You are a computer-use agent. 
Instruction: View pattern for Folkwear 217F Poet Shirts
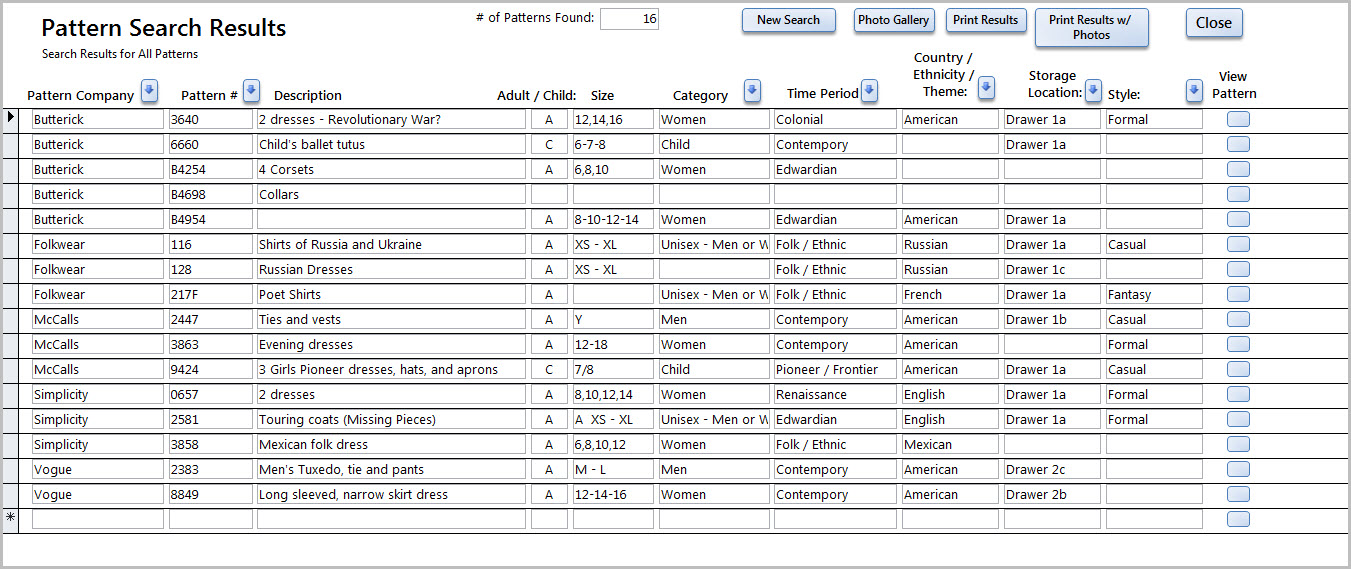click(1238, 295)
